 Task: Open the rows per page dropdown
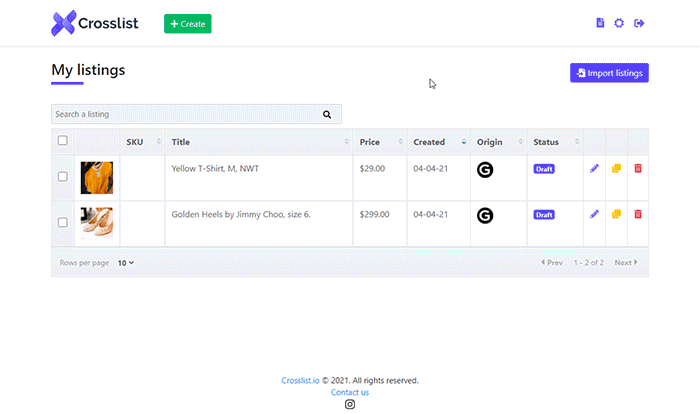[126, 263]
